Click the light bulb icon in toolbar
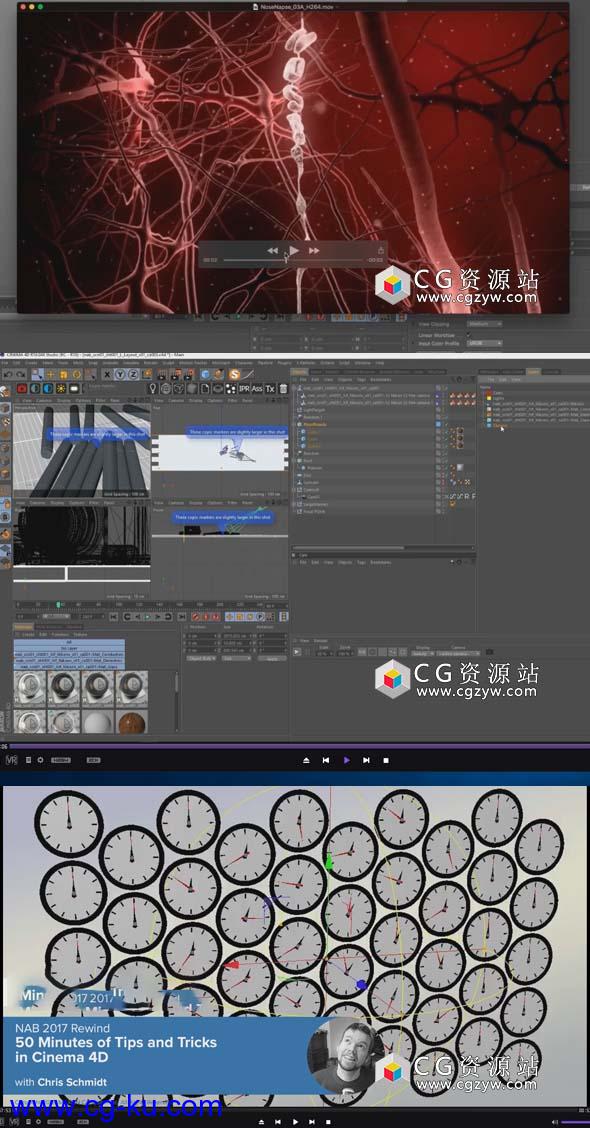 [153, 388]
